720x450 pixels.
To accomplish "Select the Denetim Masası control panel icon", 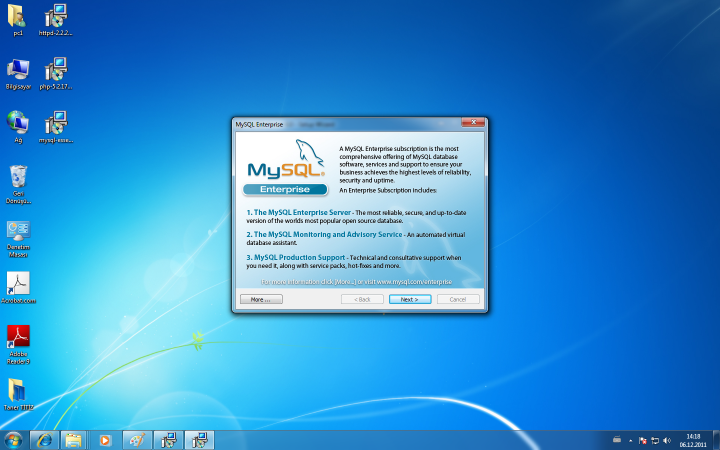I will tap(18, 231).
